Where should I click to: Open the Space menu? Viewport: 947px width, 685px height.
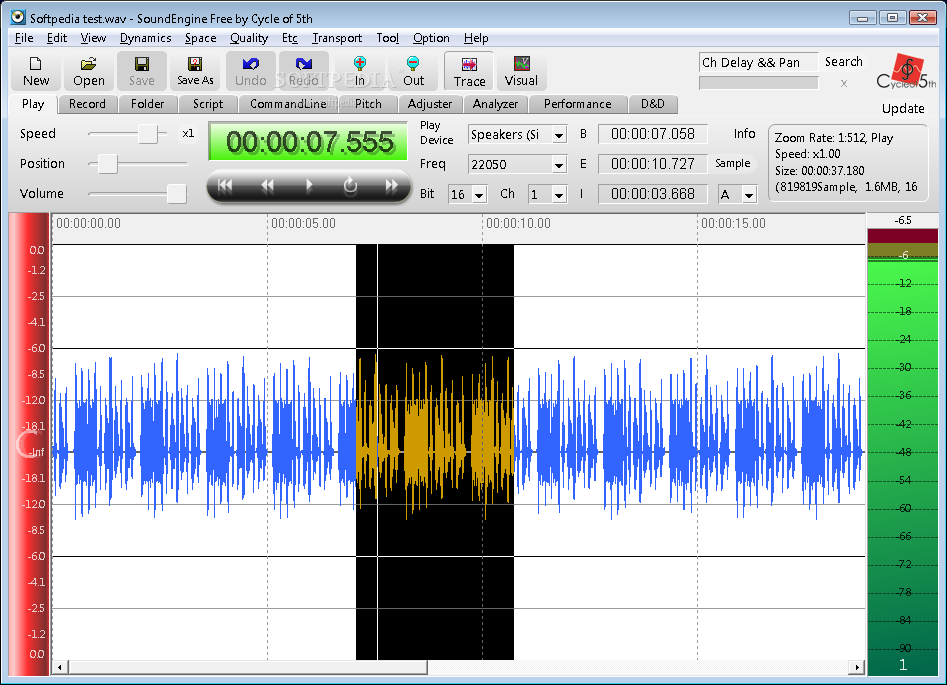coord(201,38)
